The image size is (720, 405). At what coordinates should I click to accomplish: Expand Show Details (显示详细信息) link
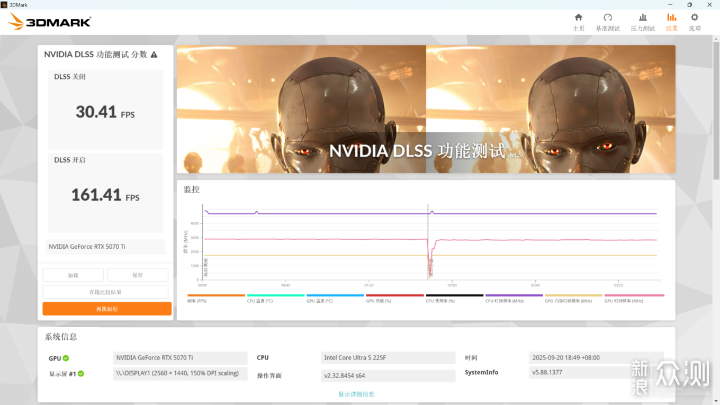coord(356,394)
